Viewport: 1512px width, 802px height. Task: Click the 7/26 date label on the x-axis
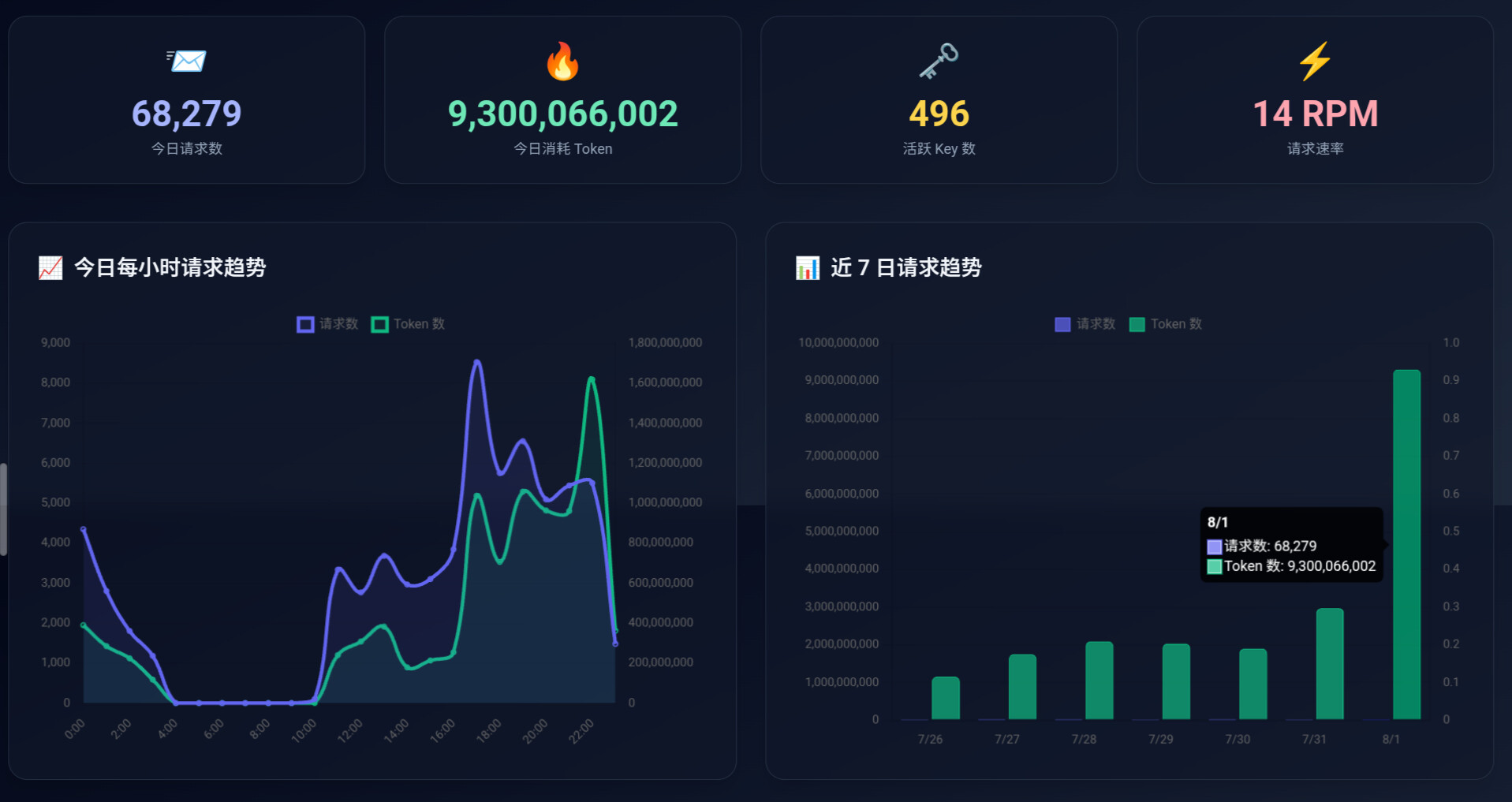coord(930,740)
